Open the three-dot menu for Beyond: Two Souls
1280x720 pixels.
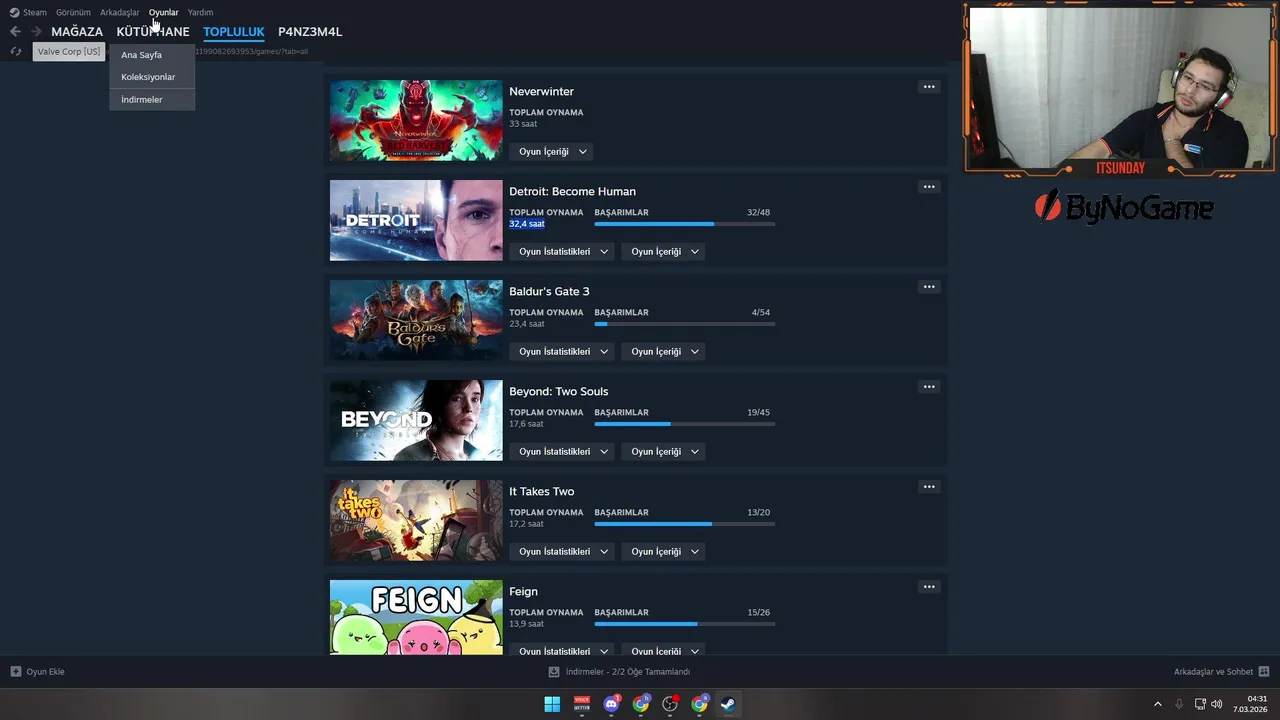coord(929,387)
